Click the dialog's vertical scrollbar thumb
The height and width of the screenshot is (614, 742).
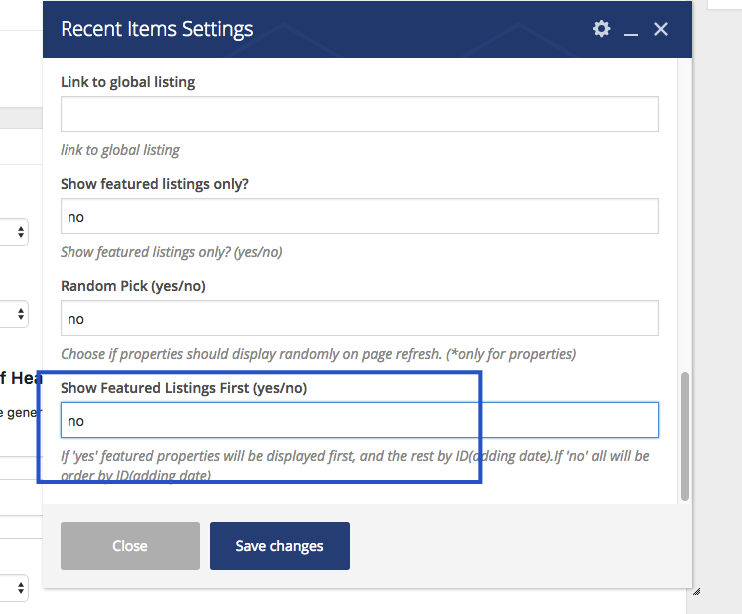[x=685, y=436]
